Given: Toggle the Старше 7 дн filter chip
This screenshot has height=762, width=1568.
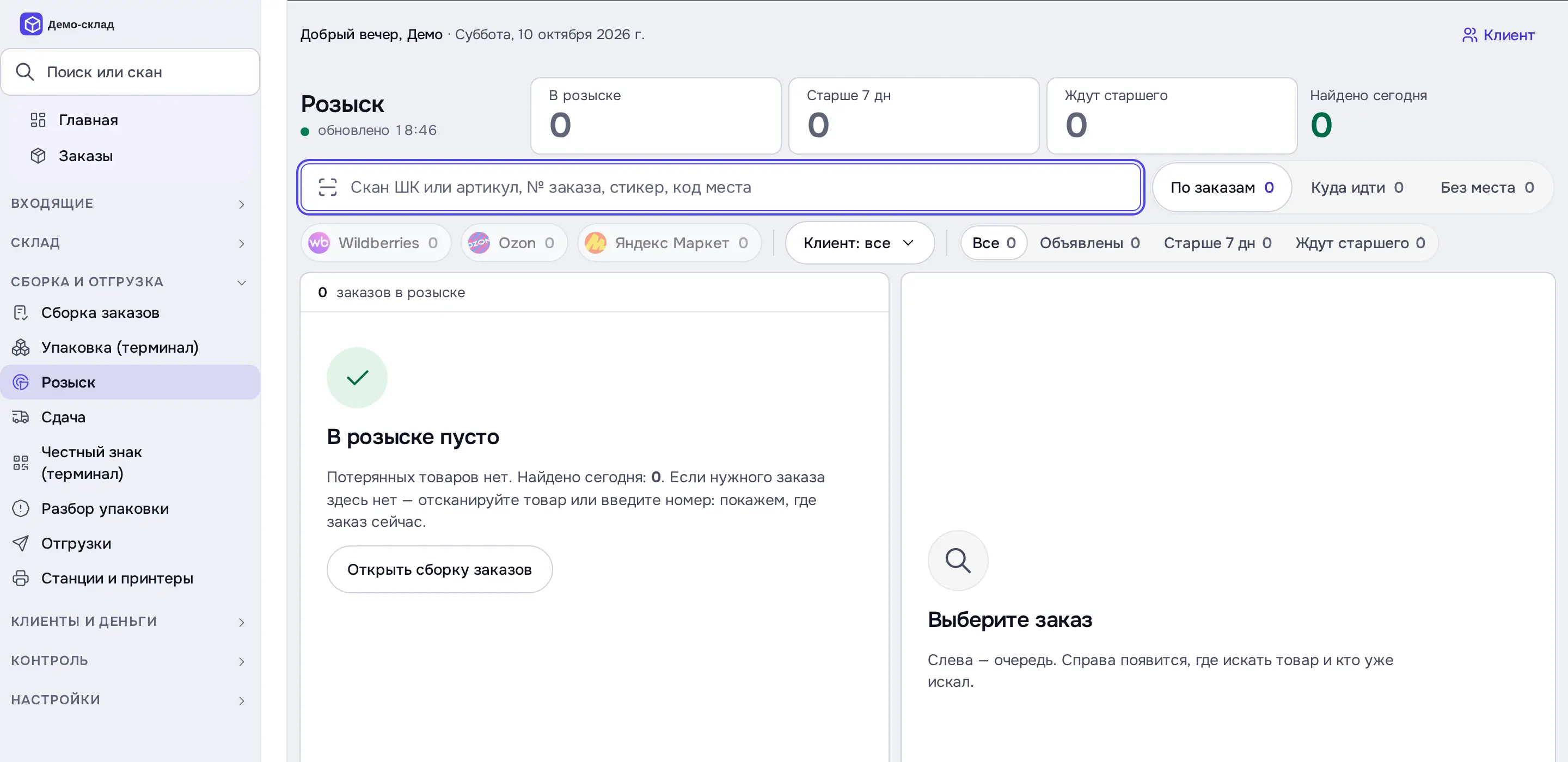Looking at the screenshot, I should [1217, 243].
